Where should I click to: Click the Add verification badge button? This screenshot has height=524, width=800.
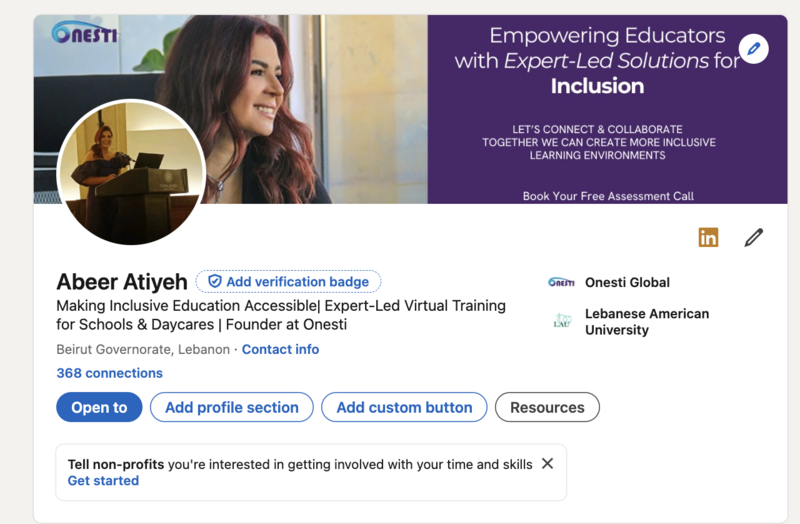pyautogui.click(x=288, y=282)
